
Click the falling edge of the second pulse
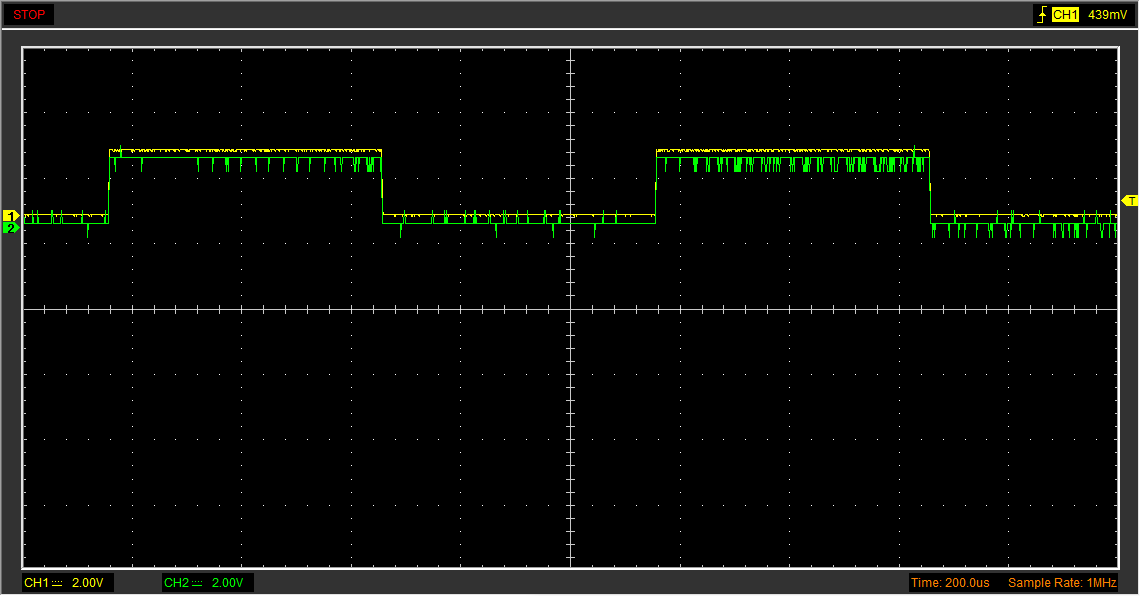pyautogui.click(x=930, y=185)
